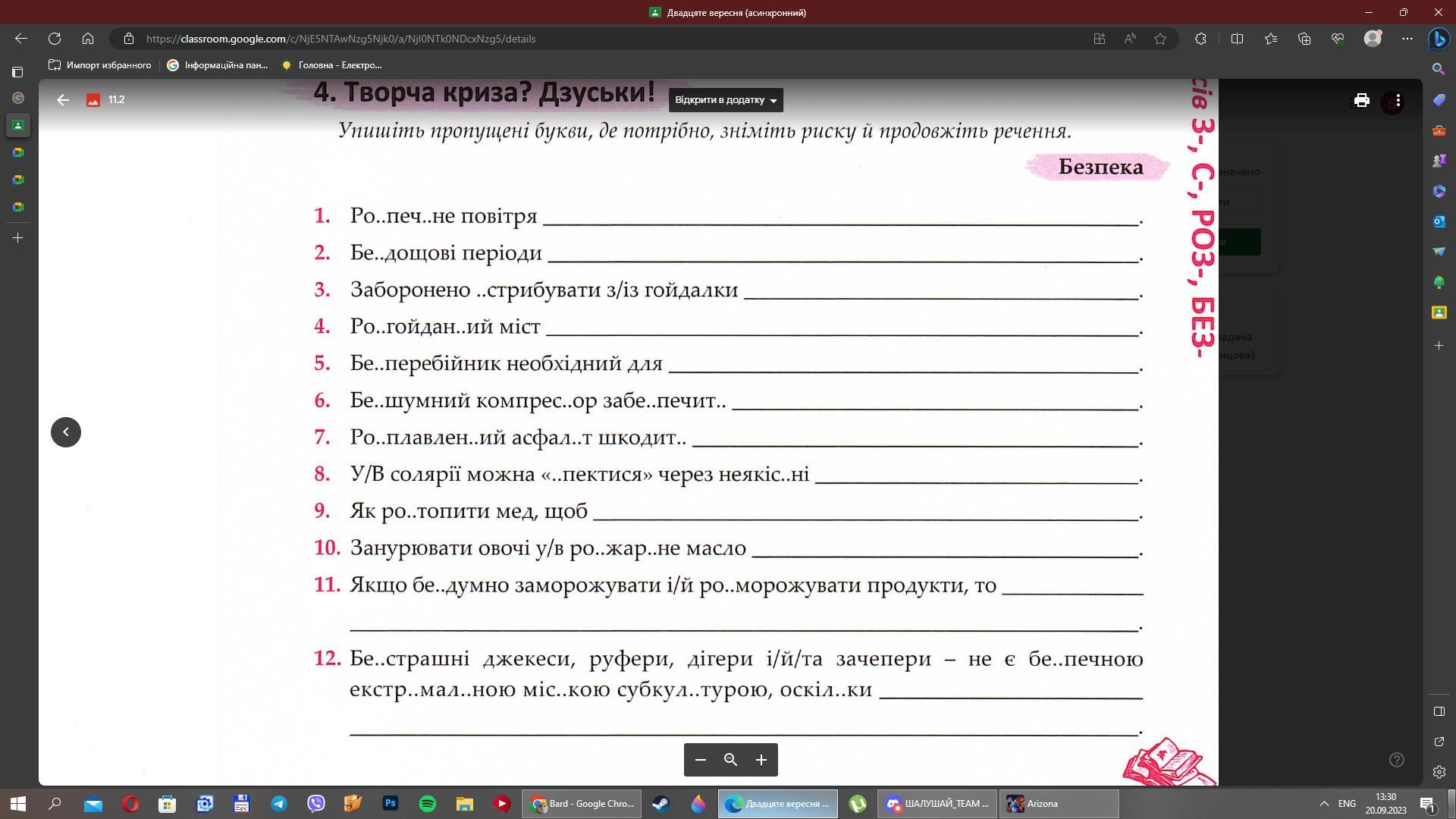
Task: Open Edge sidebar search icon
Action: 1439,69
